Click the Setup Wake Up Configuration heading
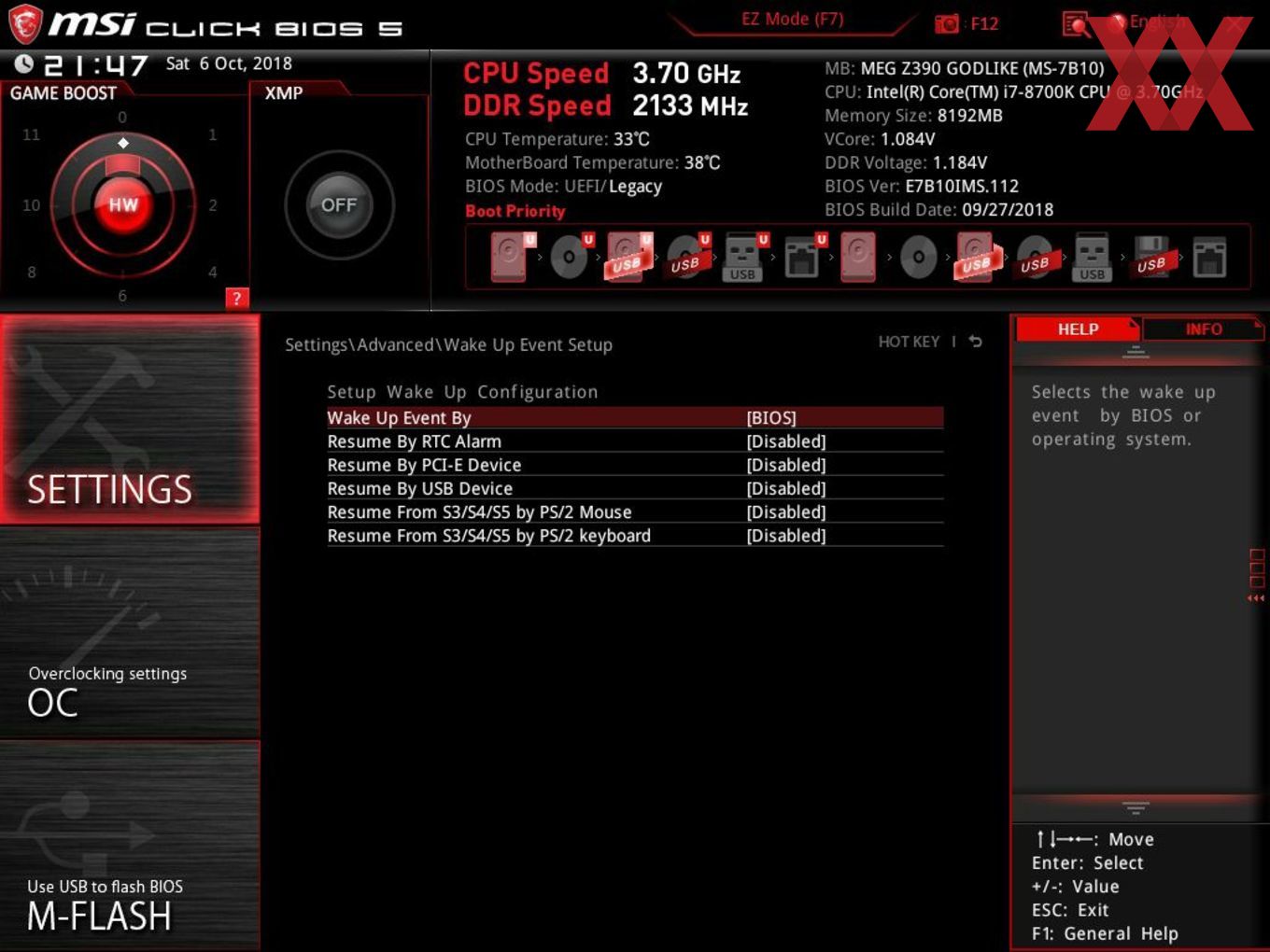 (462, 392)
